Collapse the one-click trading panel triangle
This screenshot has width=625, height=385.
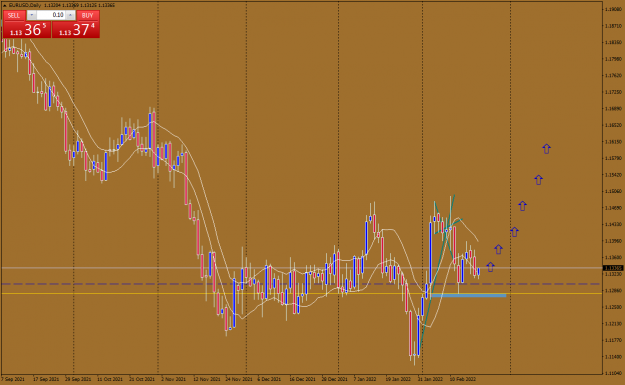tap(5, 5)
